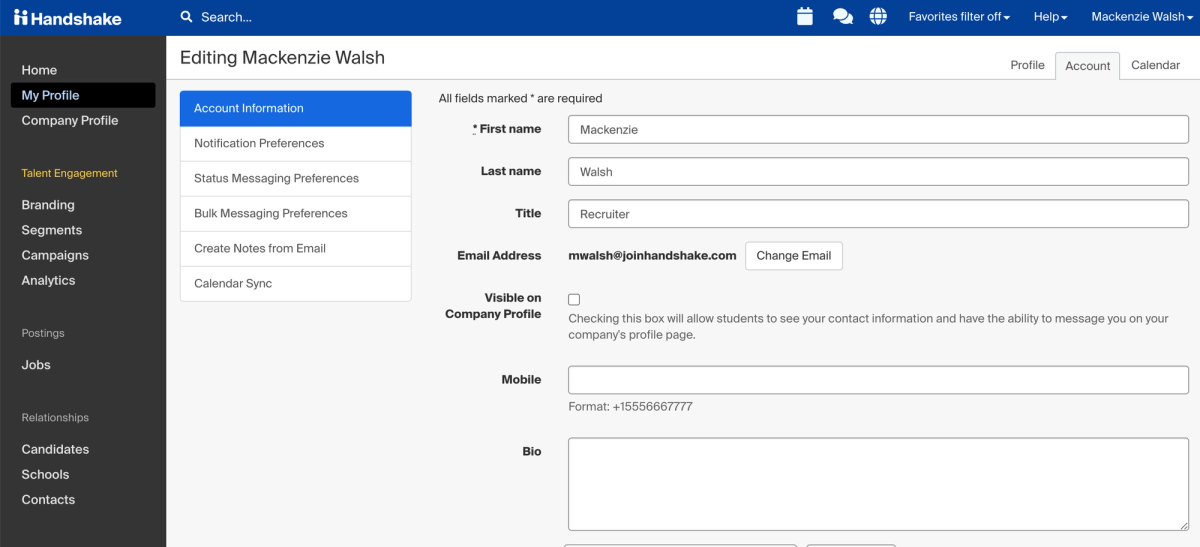Open Company Profile in sidebar
1200x547 pixels.
[70, 120]
